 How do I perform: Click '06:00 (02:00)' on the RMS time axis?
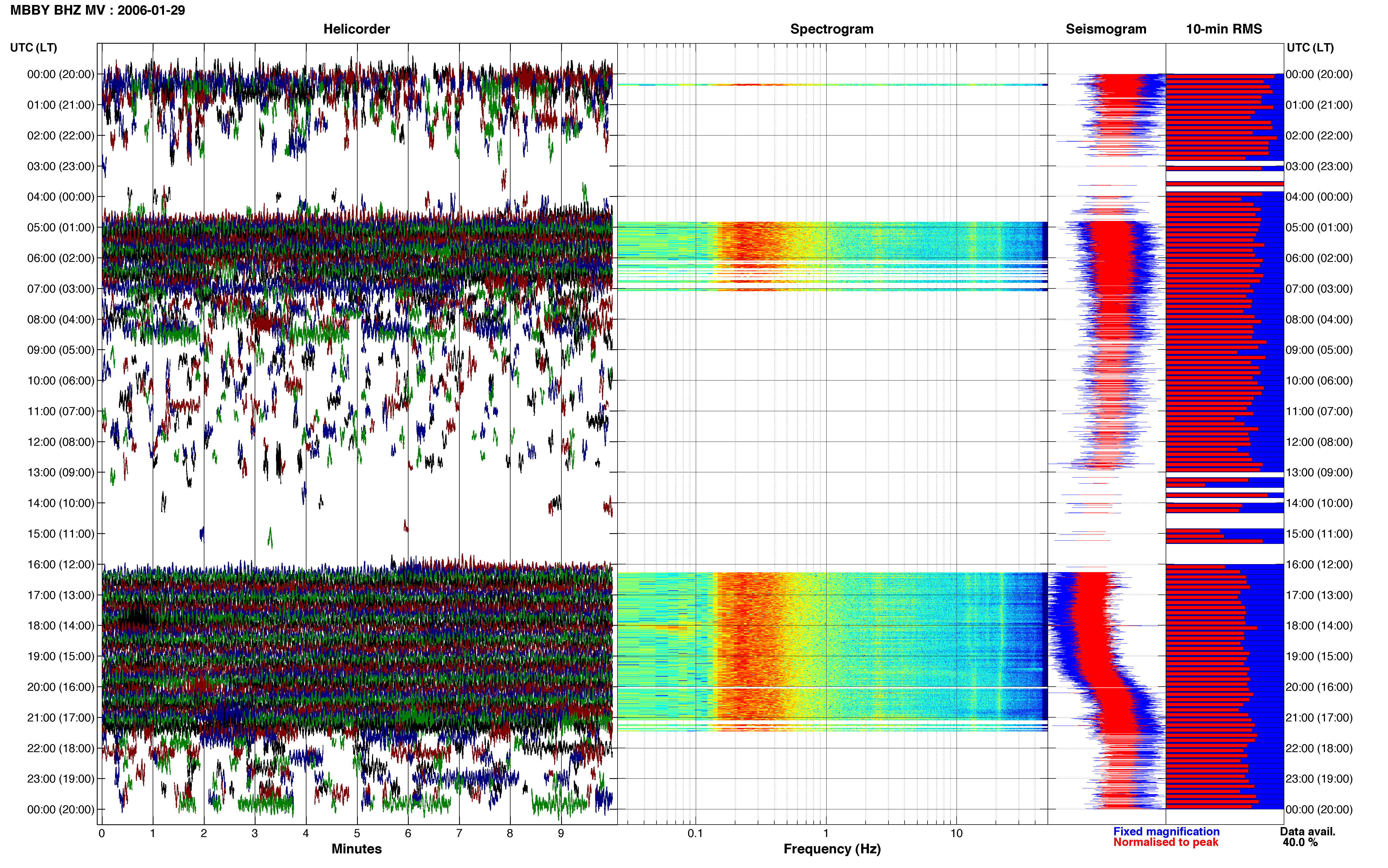pyautogui.click(x=1319, y=258)
